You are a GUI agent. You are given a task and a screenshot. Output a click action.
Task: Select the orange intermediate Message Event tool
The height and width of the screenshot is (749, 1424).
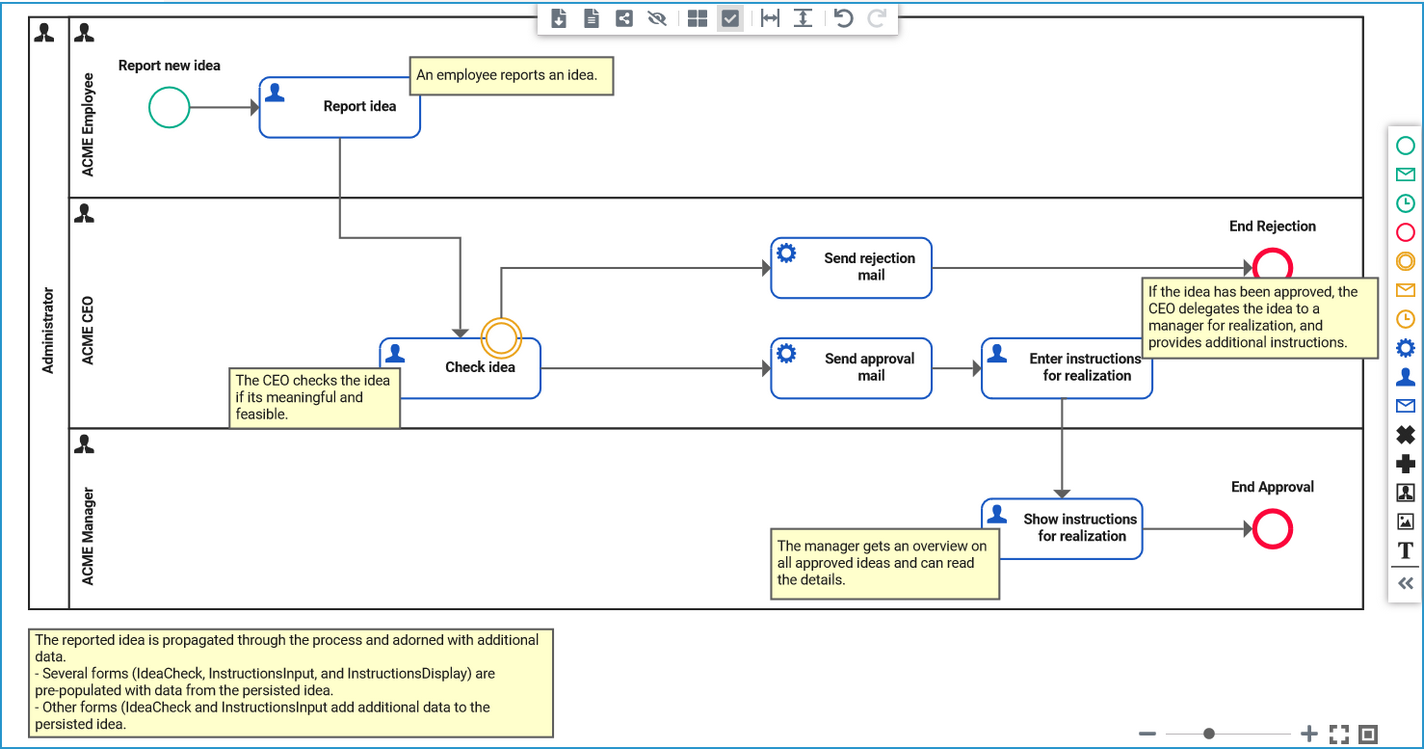point(1404,290)
